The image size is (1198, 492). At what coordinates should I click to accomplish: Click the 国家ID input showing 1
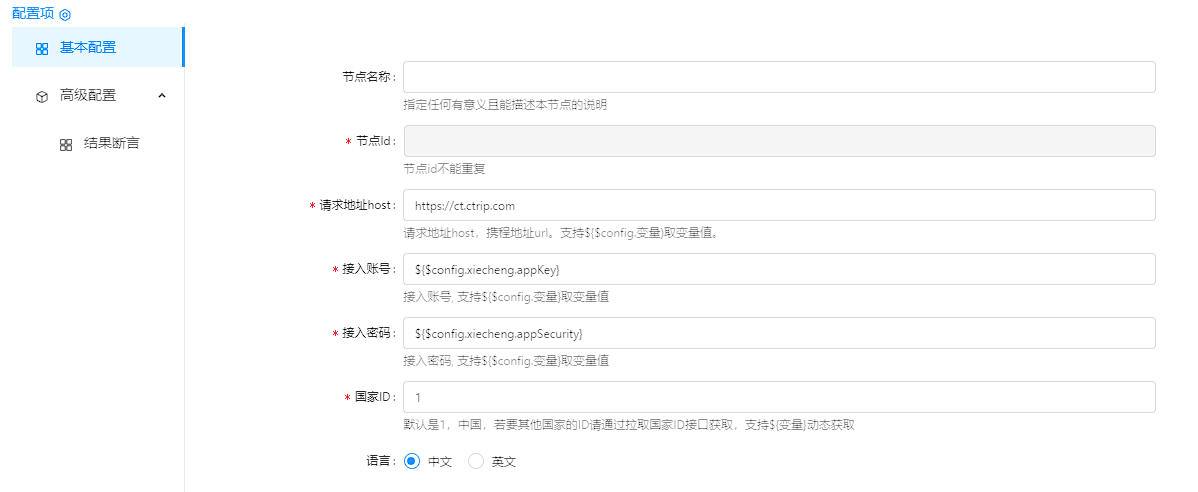click(779, 397)
